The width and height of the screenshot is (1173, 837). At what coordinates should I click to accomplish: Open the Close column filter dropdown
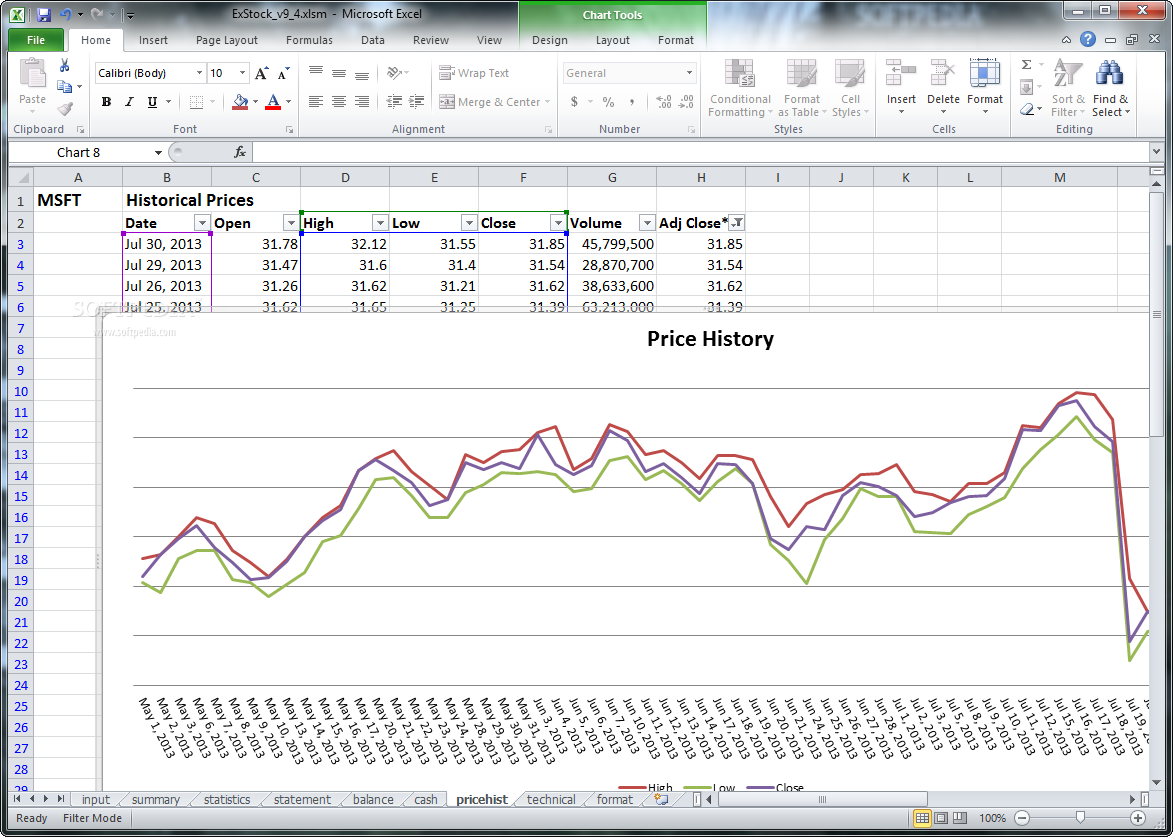558,223
